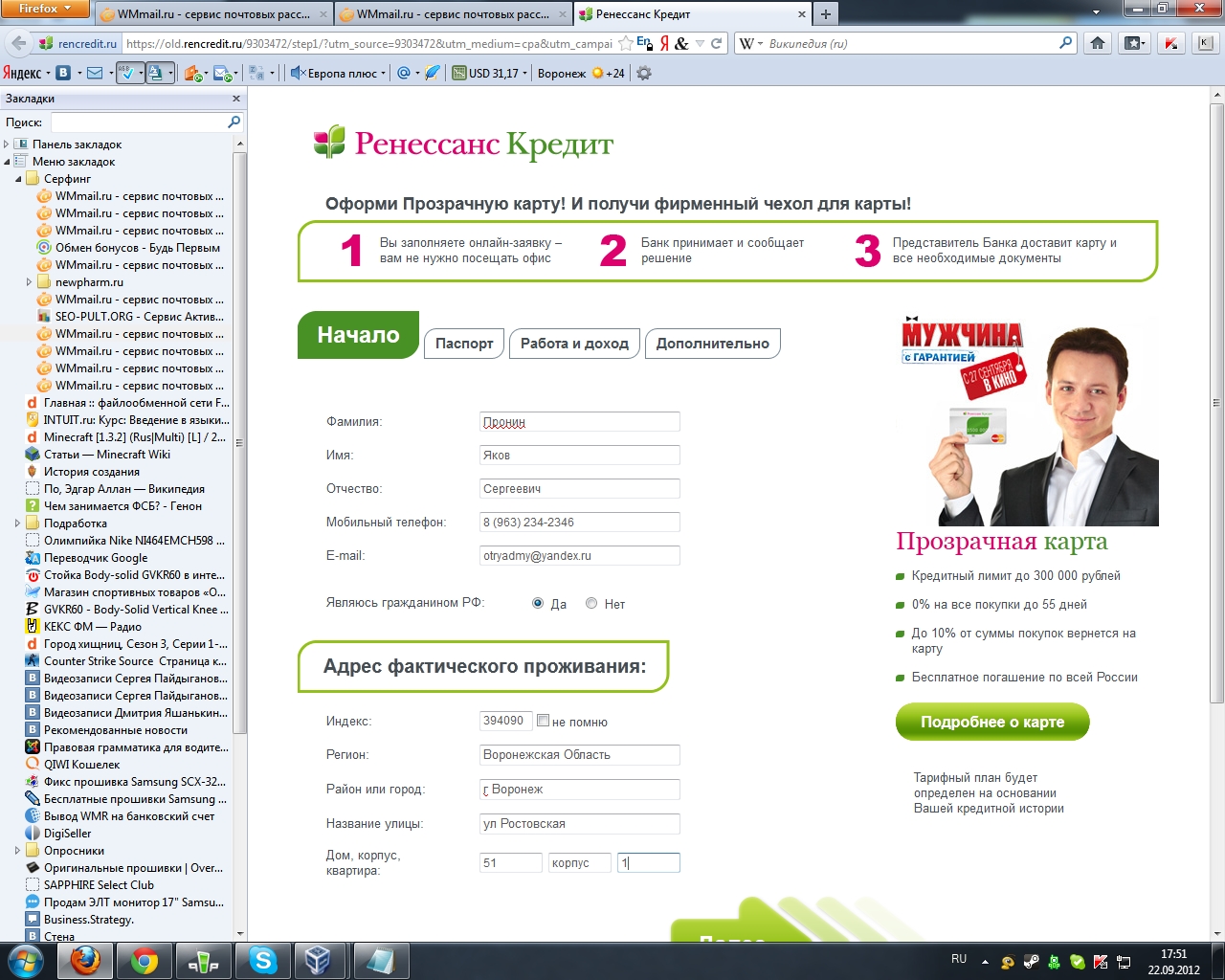The width and height of the screenshot is (1225, 980).
Task: Click the Ренессанс Кредит logo
Action: [463, 144]
